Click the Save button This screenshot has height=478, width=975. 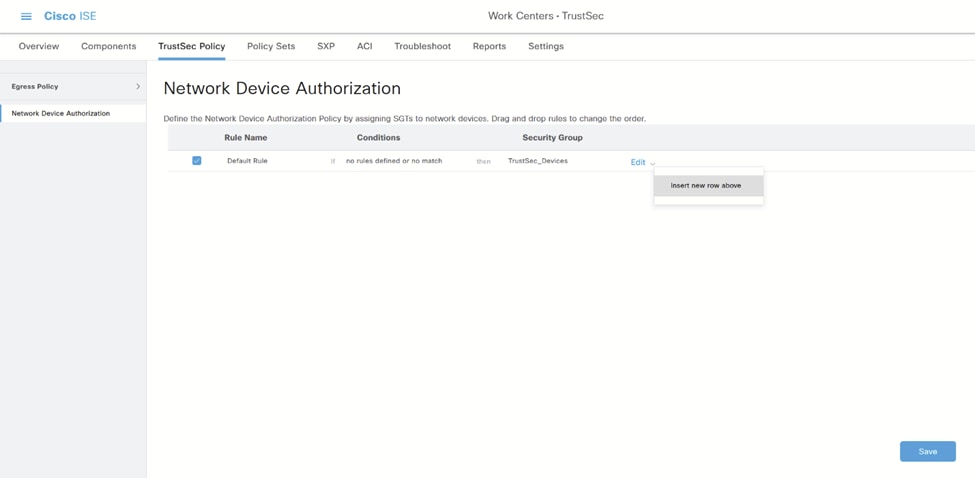pyautogui.click(x=928, y=451)
